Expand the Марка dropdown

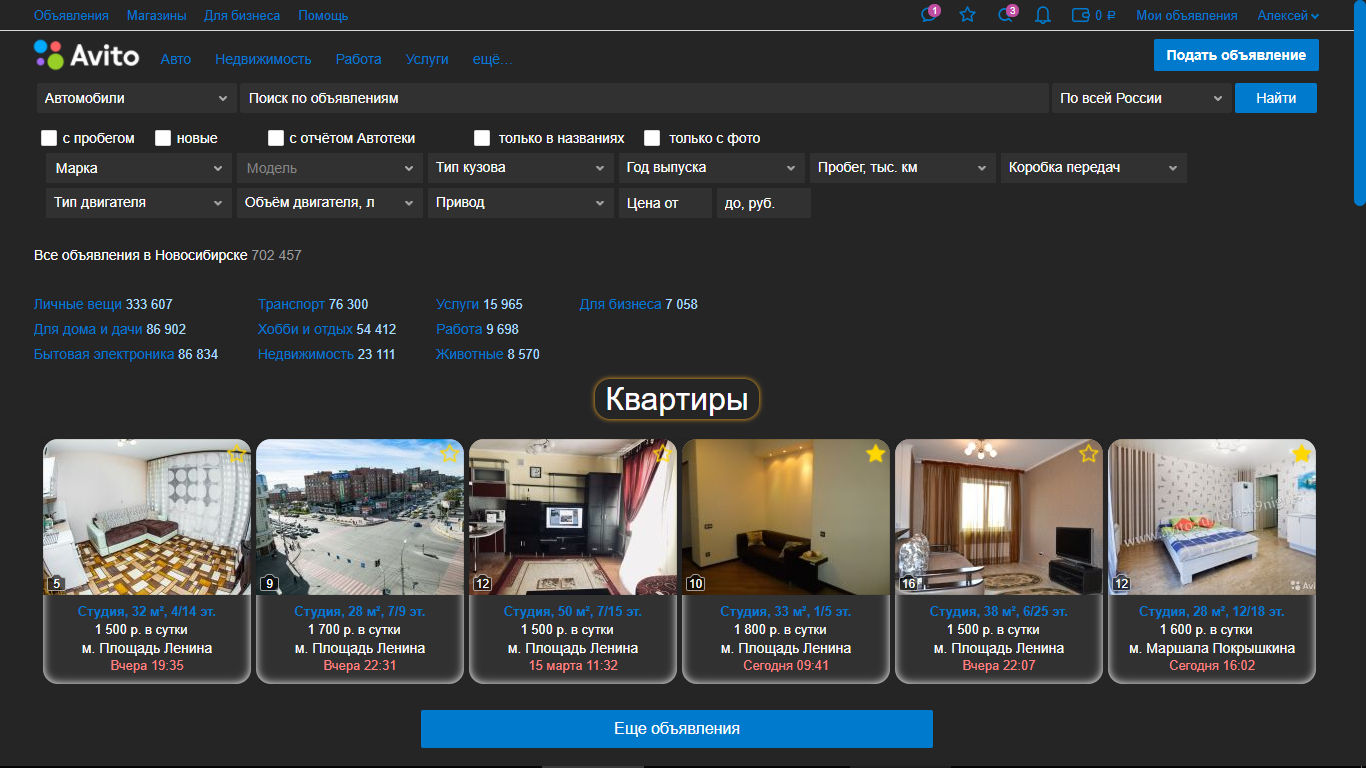tap(139, 168)
